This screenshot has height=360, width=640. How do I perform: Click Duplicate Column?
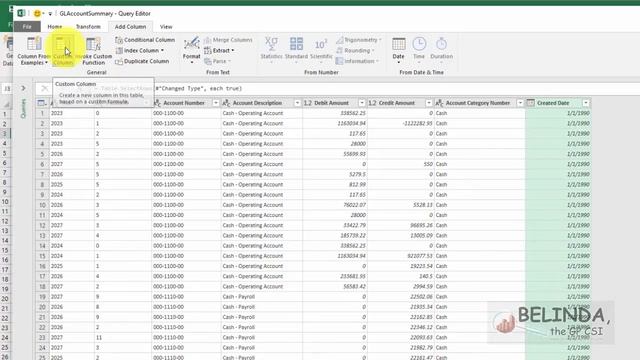click(142, 61)
